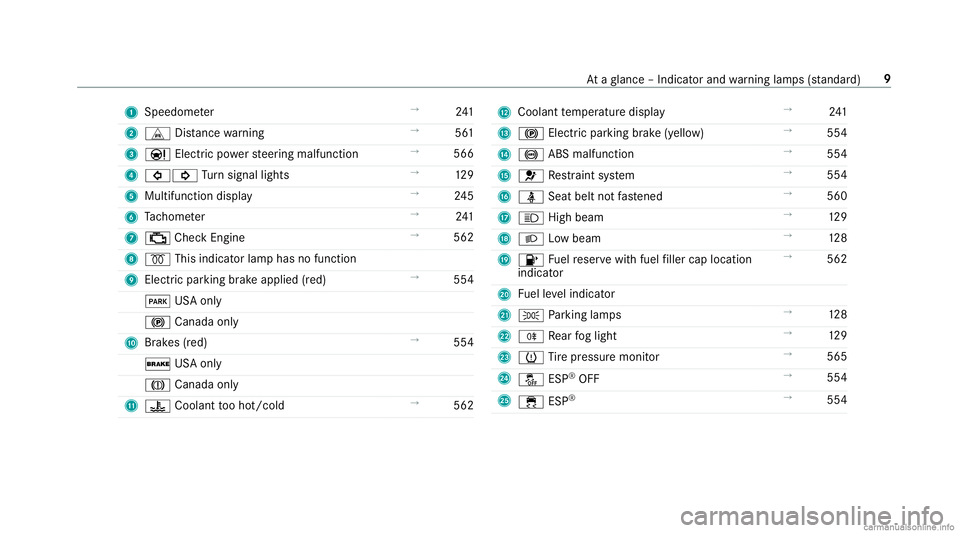This screenshot has width=960, height=533.
Task: Click the Distance warning icon
Action: pyautogui.click(x=157, y=133)
